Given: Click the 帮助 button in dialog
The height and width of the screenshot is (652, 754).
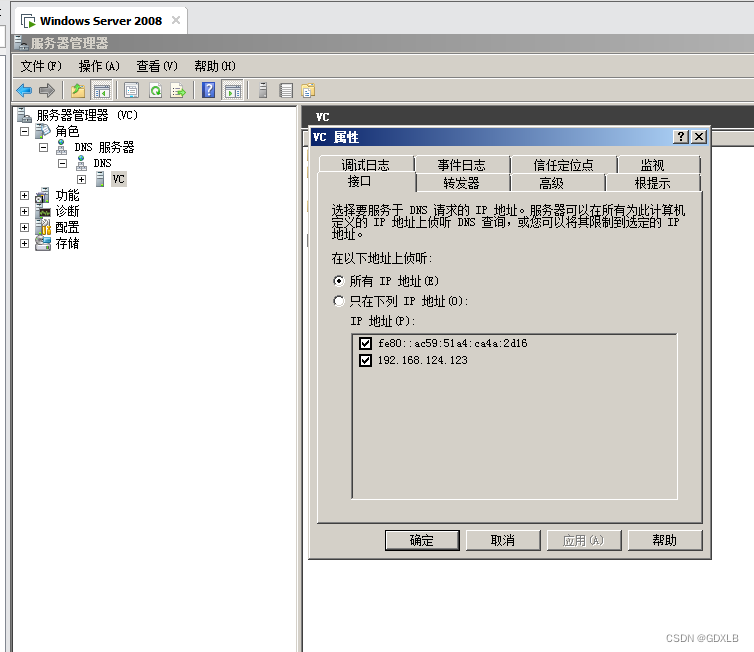Looking at the screenshot, I should (665, 540).
